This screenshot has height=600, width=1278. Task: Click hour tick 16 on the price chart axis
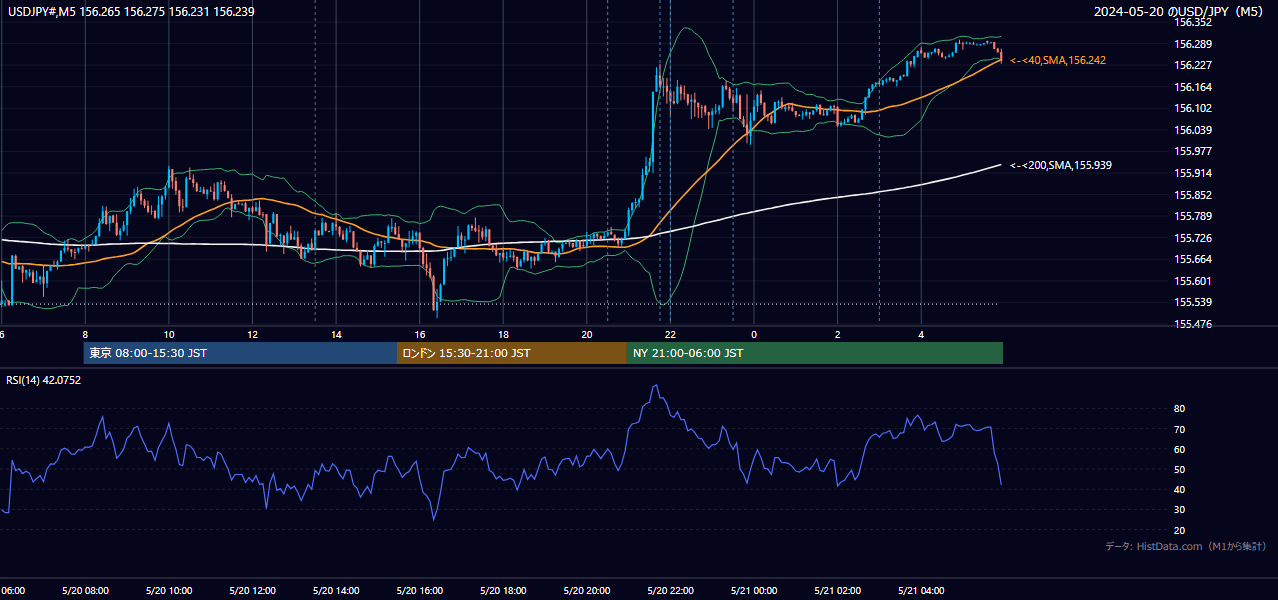[x=420, y=334]
